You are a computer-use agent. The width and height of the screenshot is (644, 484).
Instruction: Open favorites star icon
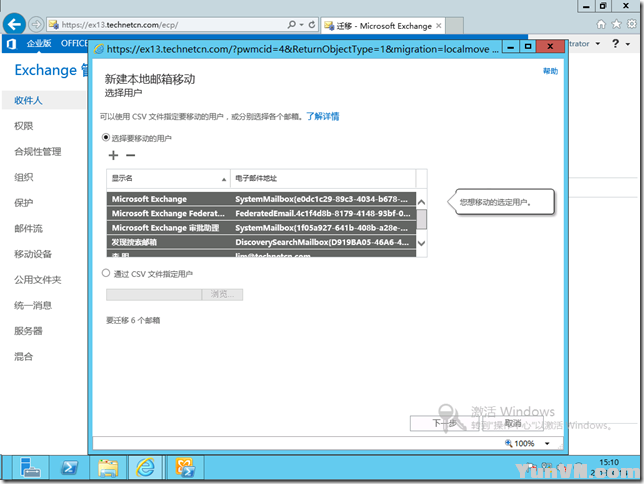coord(616,24)
